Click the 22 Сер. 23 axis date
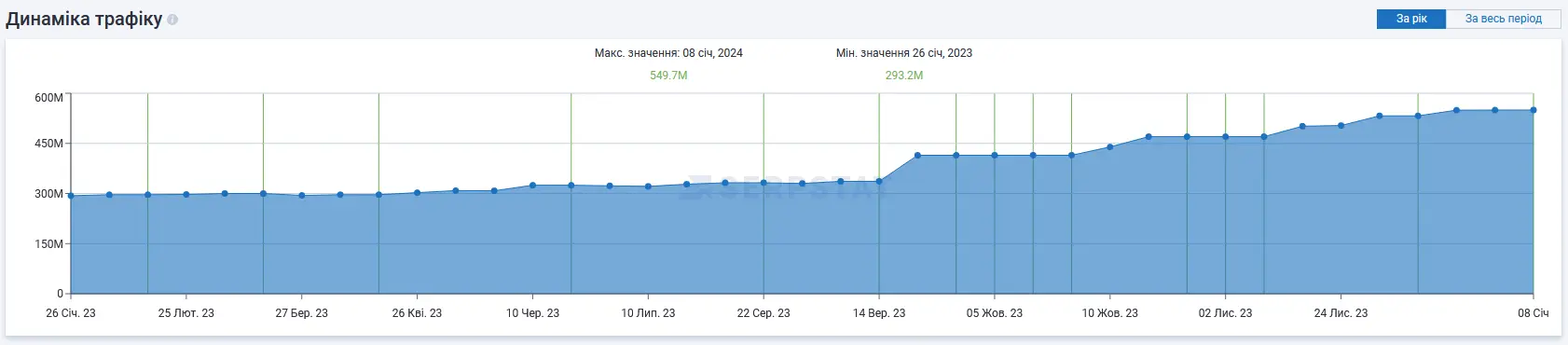Image resolution: width=1568 pixels, height=345 pixels. pyautogui.click(x=763, y=313)
